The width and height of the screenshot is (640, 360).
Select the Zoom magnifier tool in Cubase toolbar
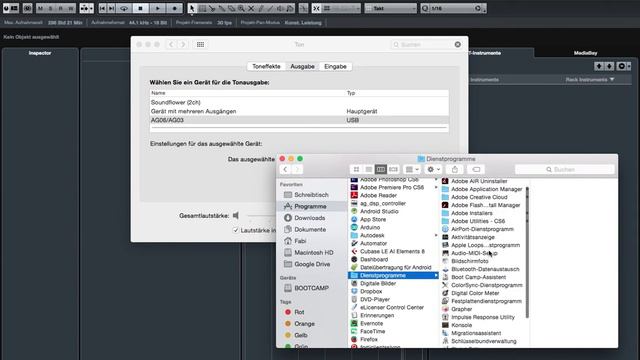point(241,8)
